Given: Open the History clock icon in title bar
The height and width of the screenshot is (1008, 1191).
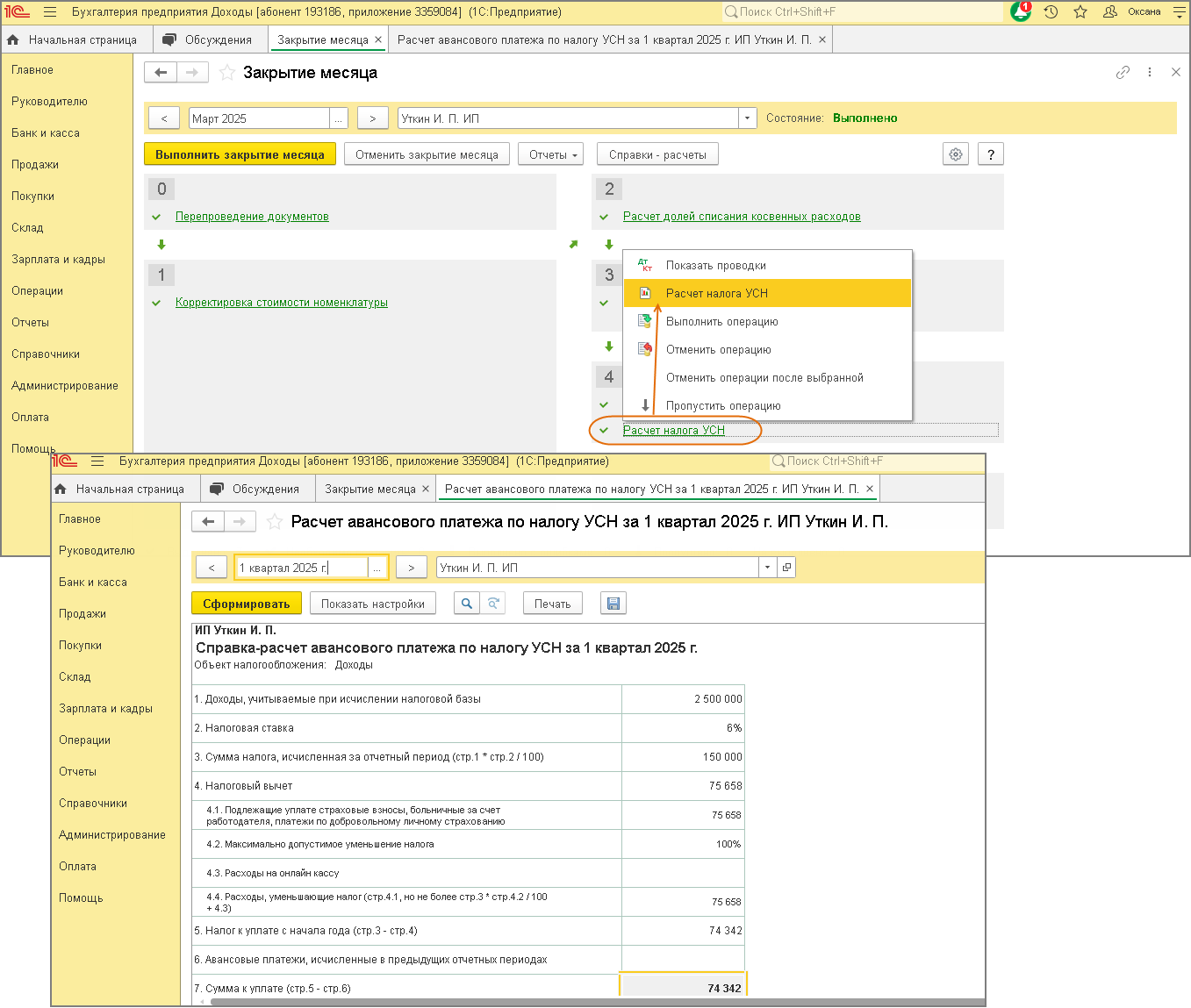Looking at the screenshot, I should coord(1051,12).
